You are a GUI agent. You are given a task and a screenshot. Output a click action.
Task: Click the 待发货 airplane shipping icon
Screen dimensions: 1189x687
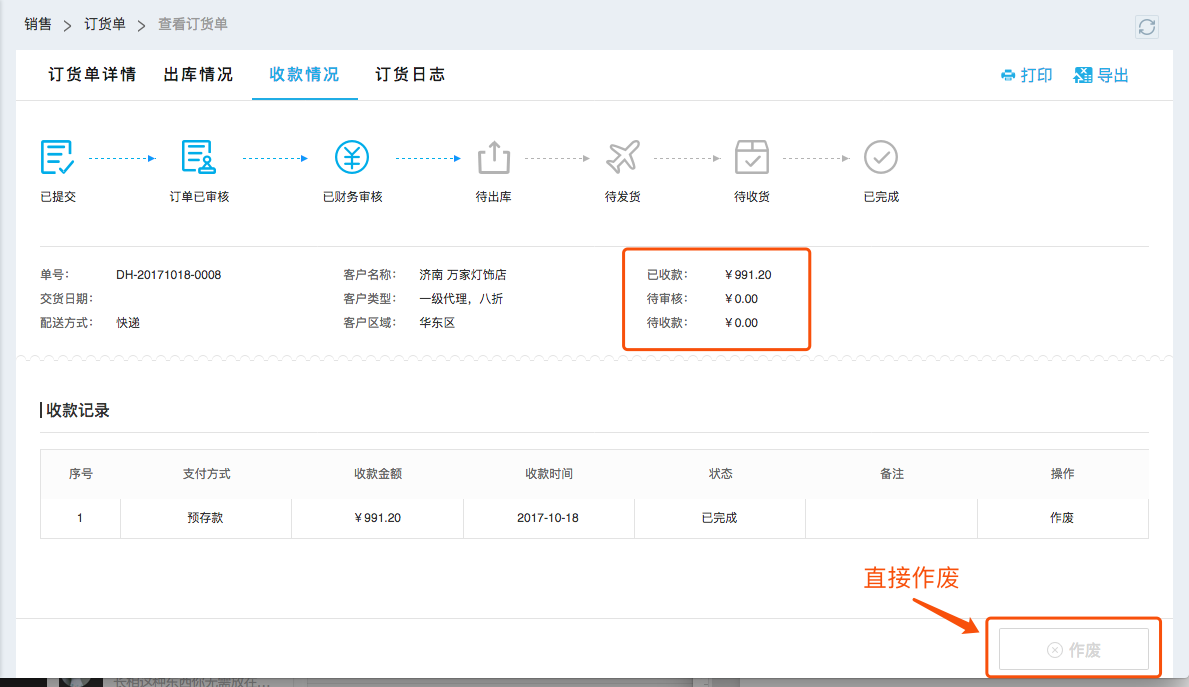(622, 157)
